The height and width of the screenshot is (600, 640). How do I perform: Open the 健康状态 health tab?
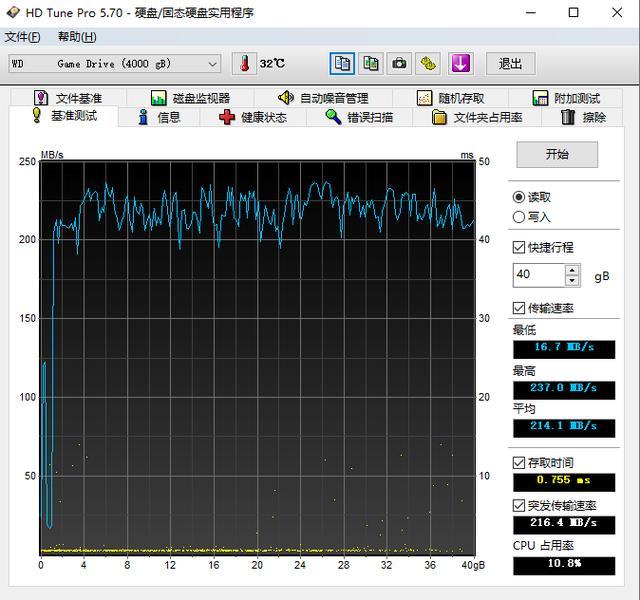(253, 117)
